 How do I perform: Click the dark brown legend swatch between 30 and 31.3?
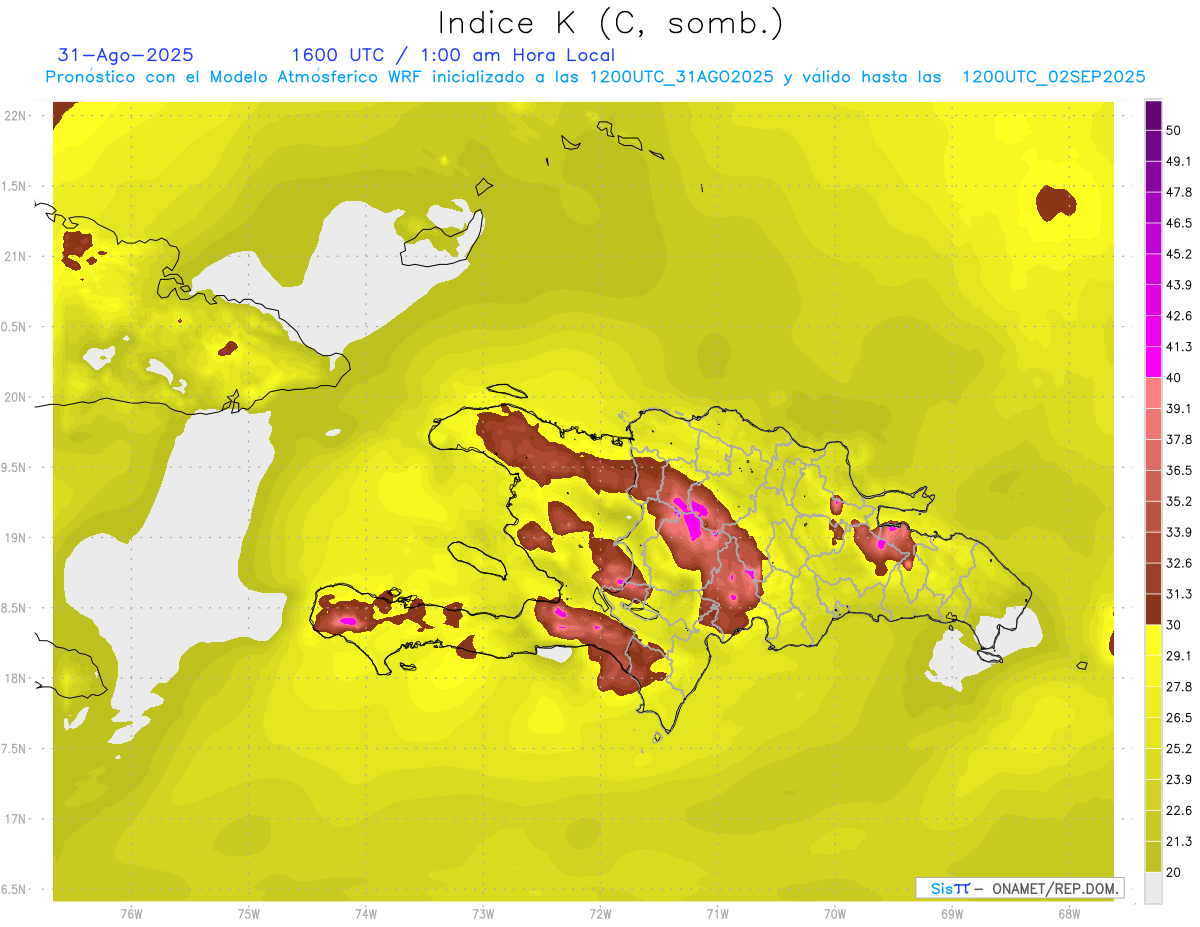click(1153, 609)
